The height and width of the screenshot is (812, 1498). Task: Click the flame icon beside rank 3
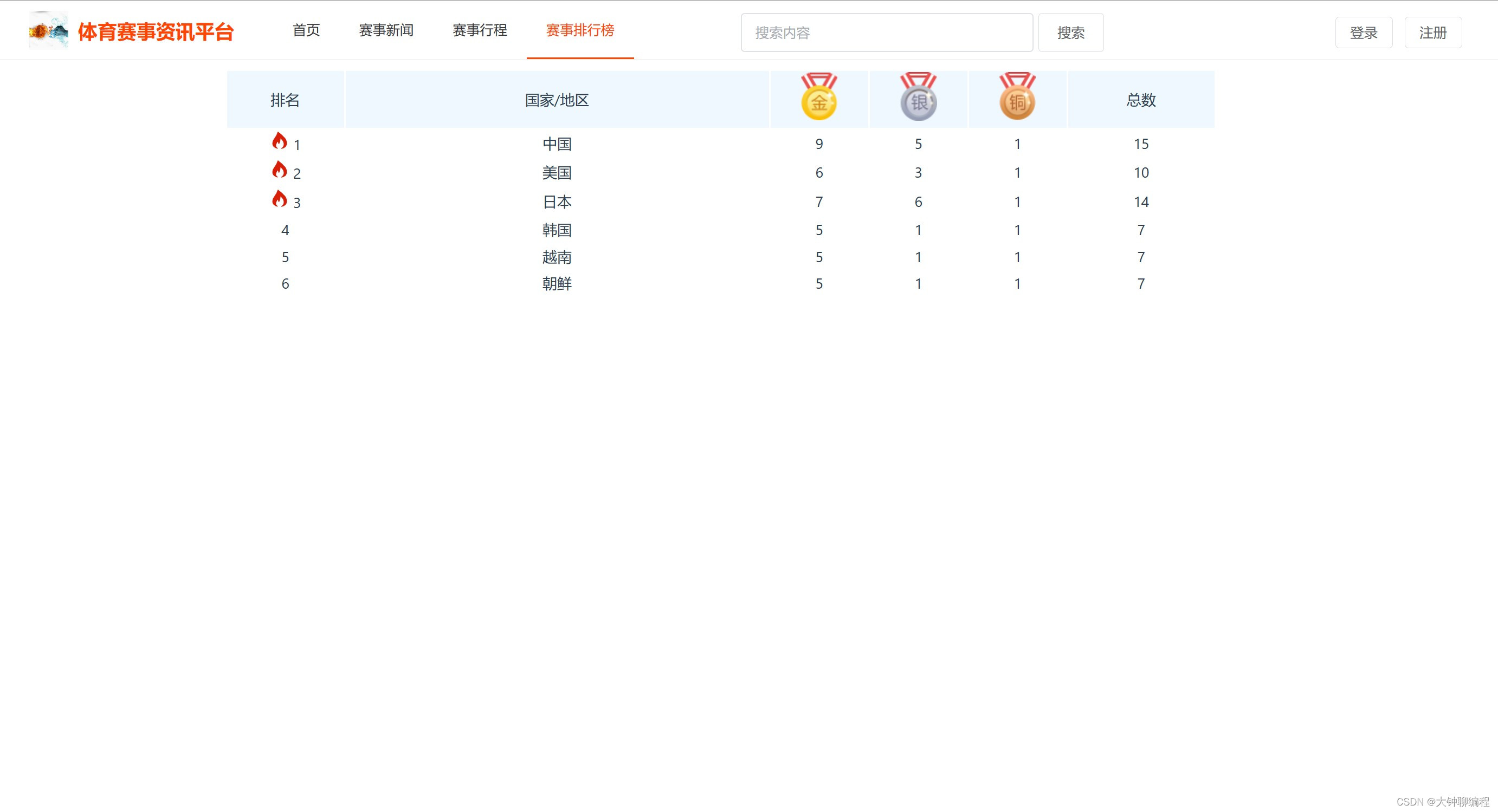click(280, 199)
